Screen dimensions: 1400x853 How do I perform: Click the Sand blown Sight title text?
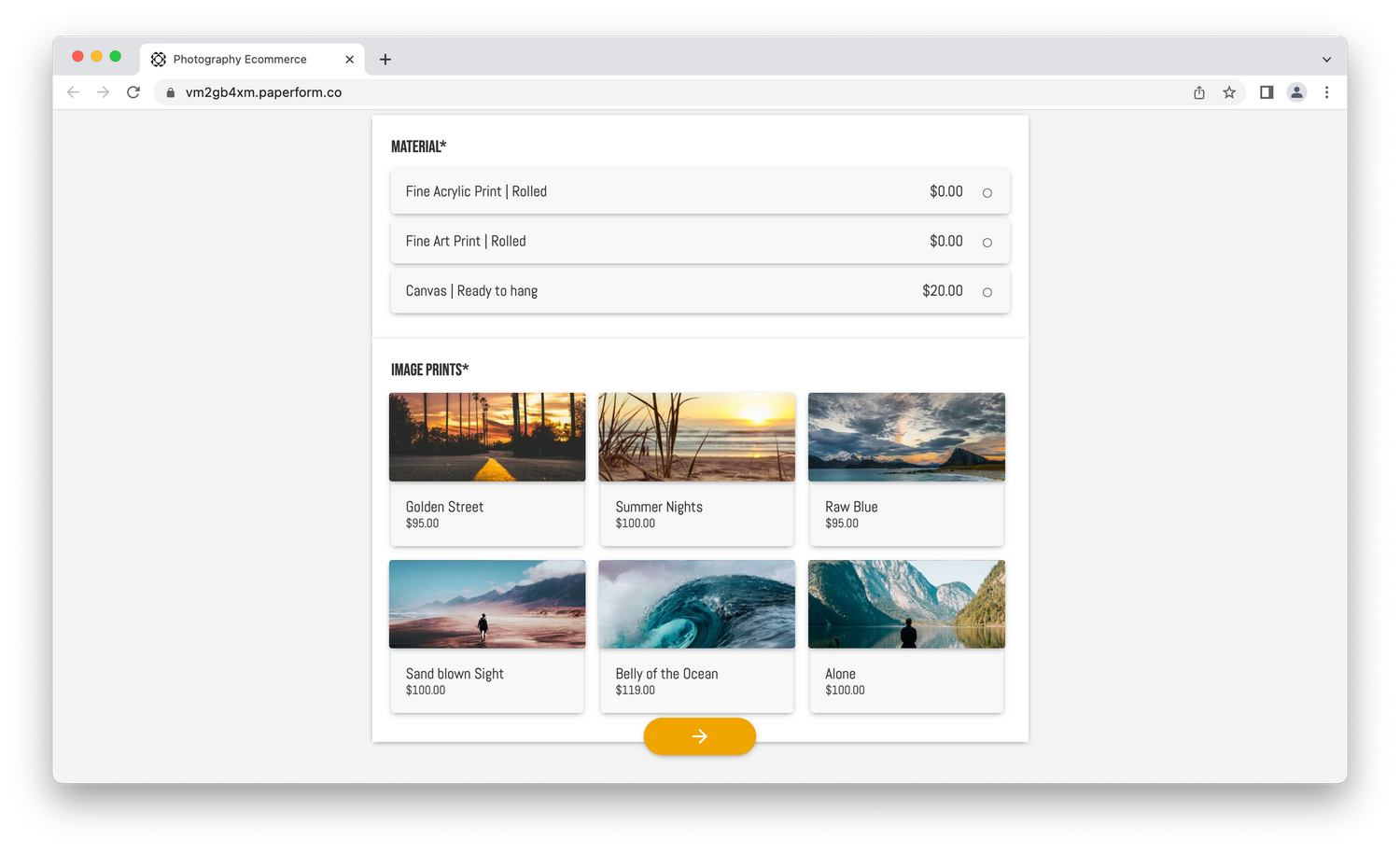tap(455, 674)
